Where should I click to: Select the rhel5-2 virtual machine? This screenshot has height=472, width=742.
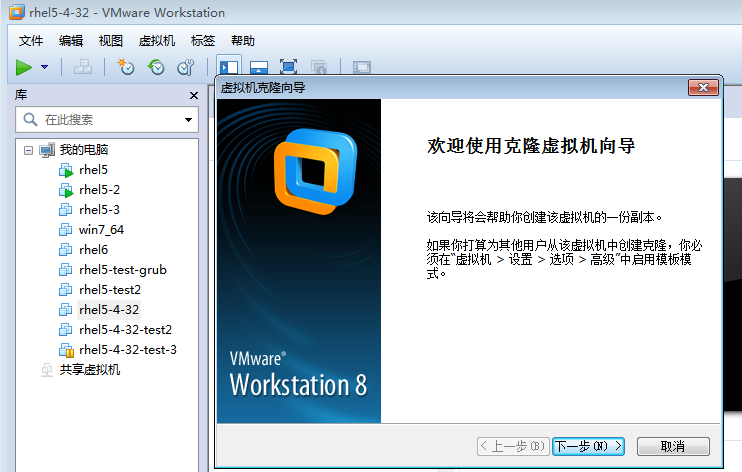tap(99, 190)
